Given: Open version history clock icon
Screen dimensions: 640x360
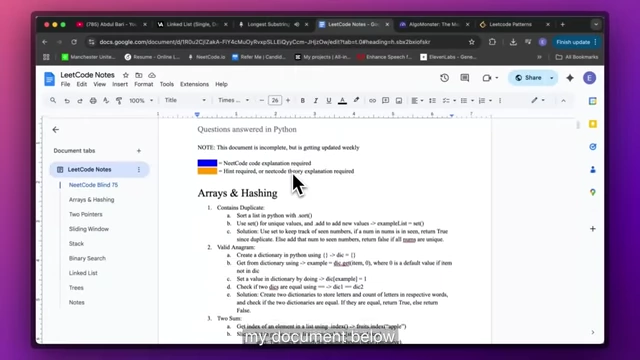Looking at the screenshot, I should (x=444, y=78).
